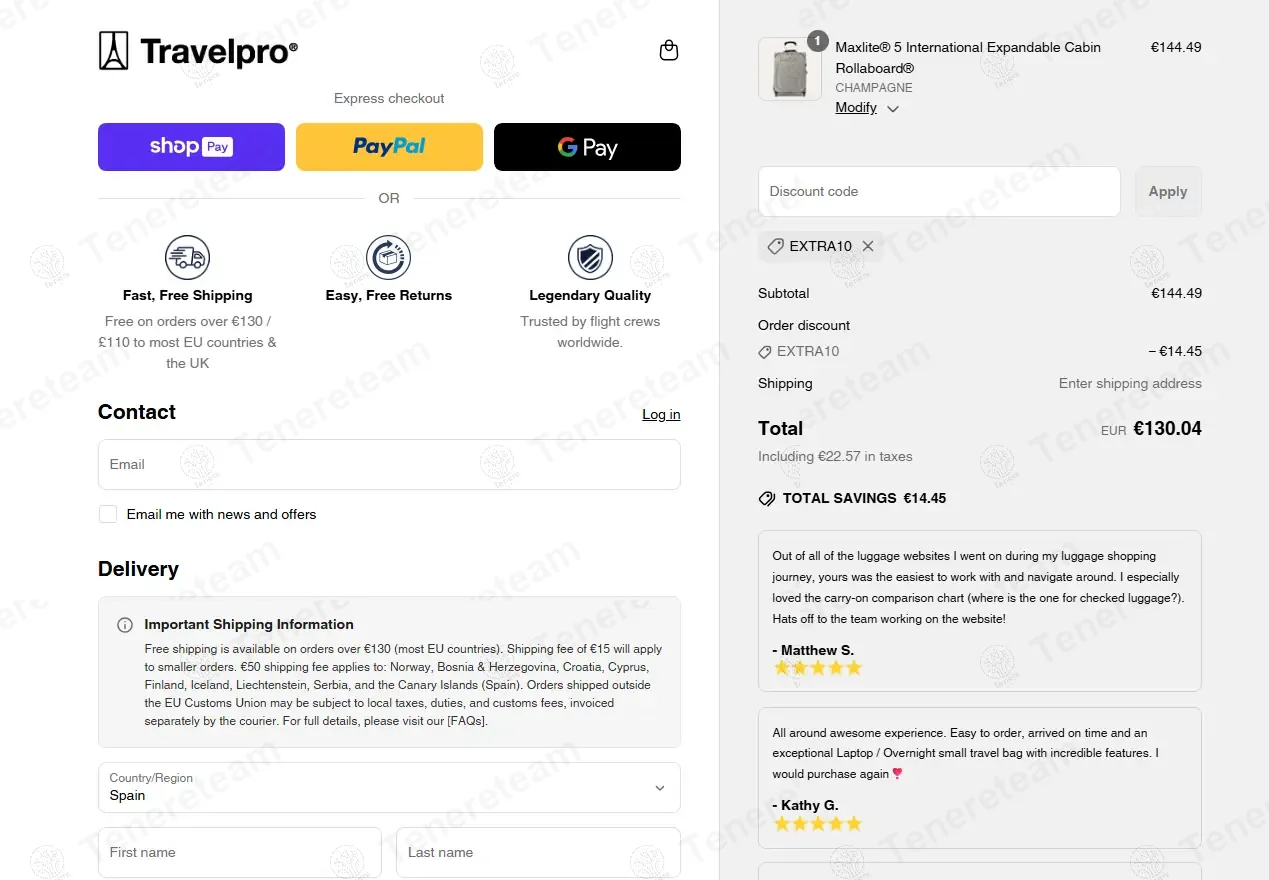Click the Easy, Free Returns icon

point(388,258)
